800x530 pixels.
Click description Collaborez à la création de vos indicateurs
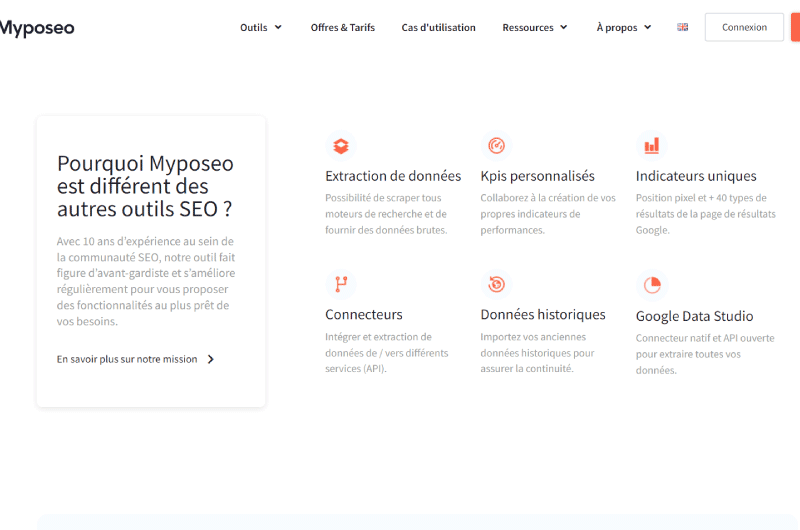(548, 214)
